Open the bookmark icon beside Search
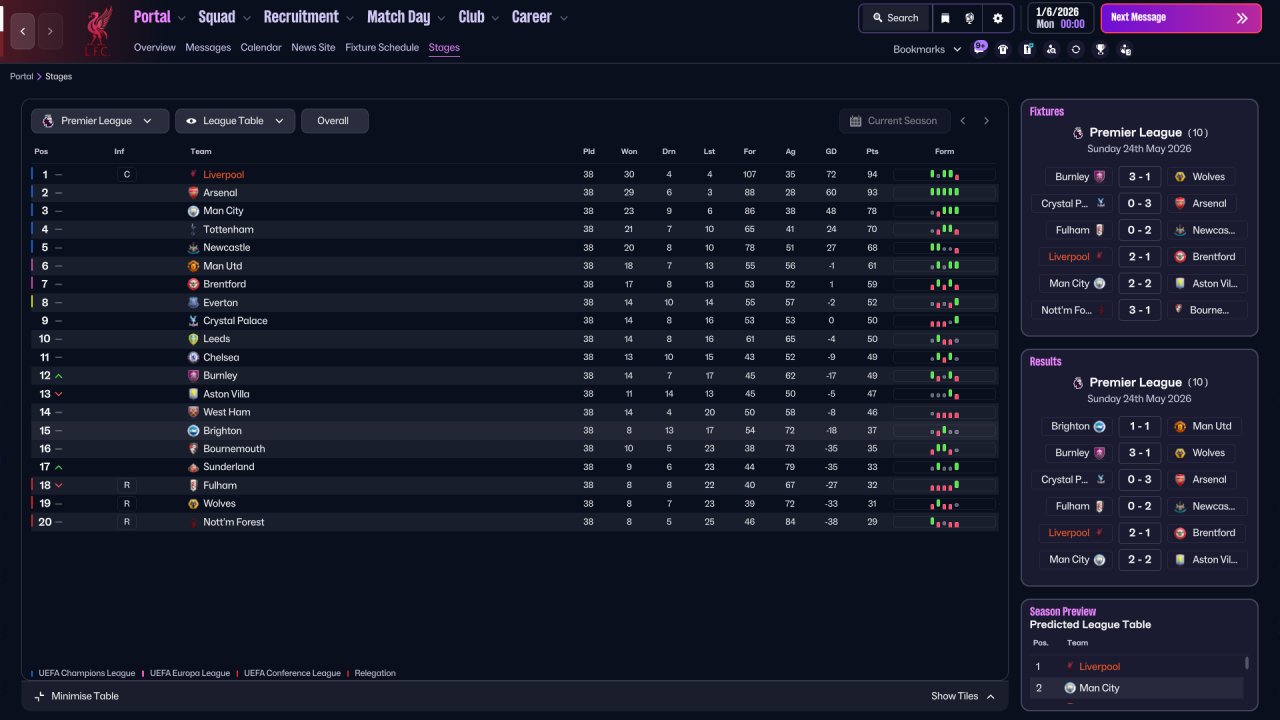The width and height of the screenshot is (1280, 720). coord(945,18)
